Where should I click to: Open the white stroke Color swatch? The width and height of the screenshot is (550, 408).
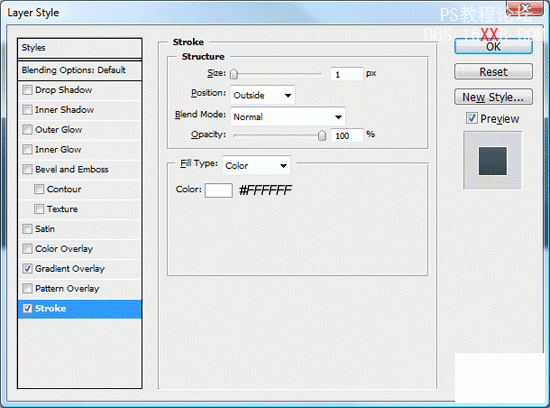[x=219, y=190]
